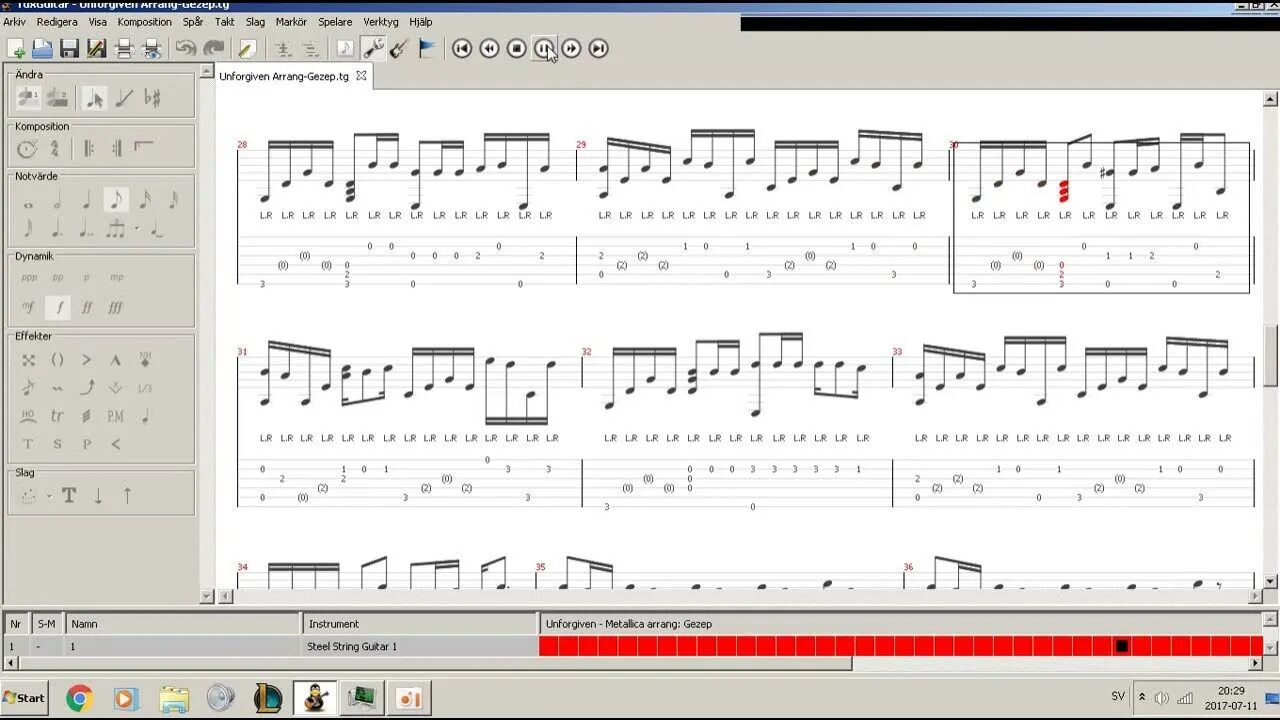1280x720 pixels.
Task: Select voice 1 in Ändra panel
Action: point(28,97)
